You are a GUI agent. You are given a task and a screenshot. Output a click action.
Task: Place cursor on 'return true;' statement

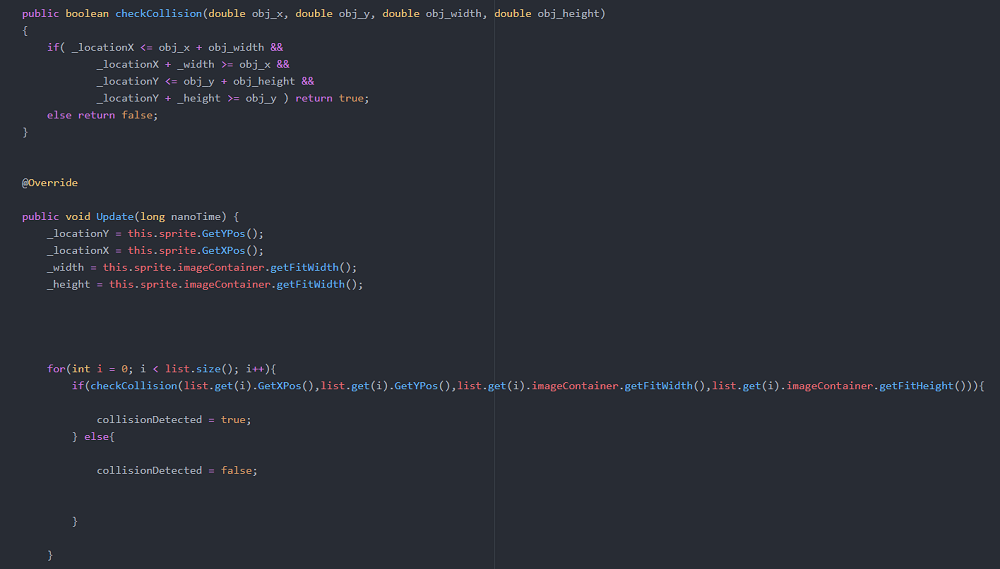pos(332,98)
